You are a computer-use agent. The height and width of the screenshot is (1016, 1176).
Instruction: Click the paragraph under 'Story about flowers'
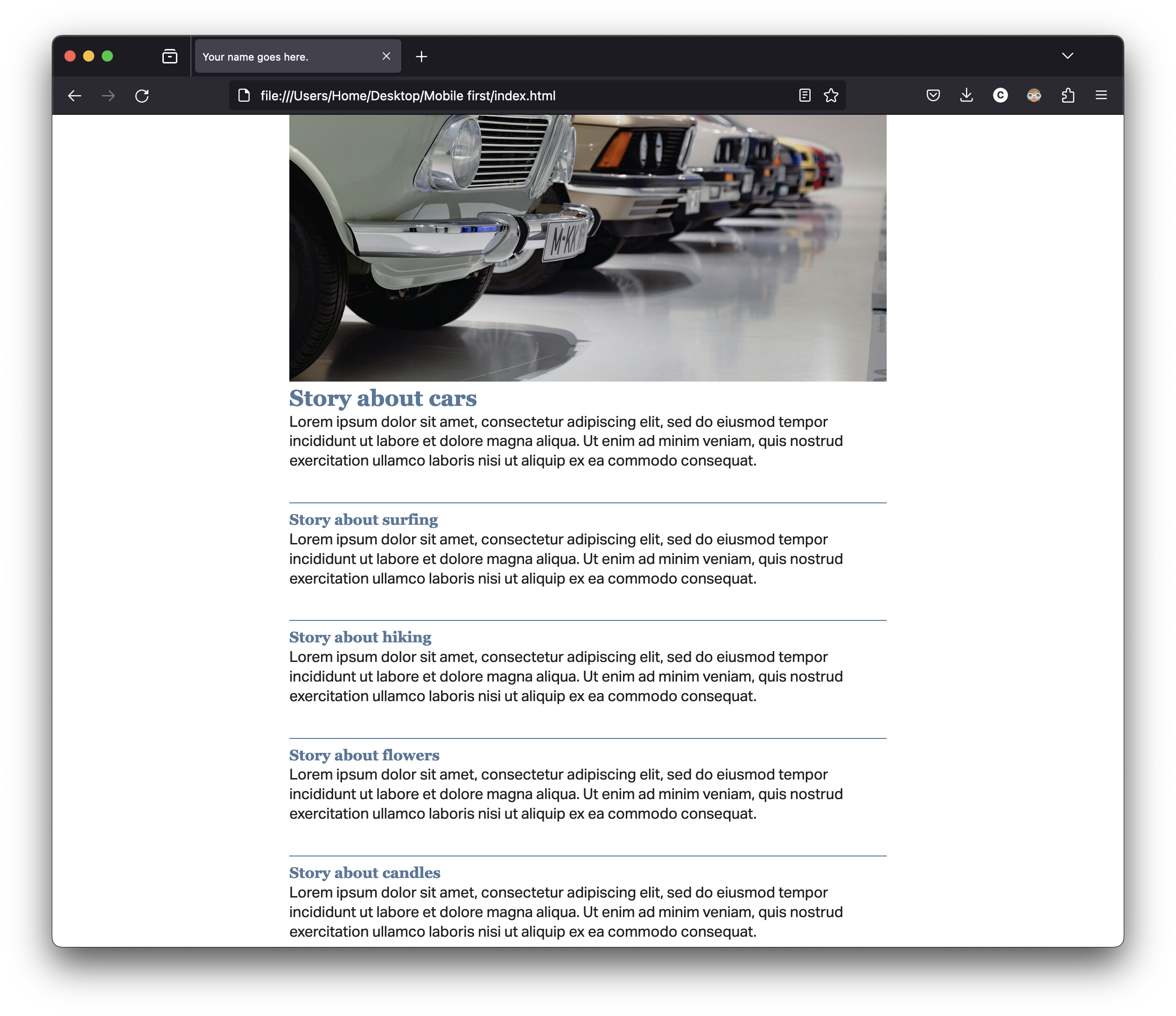click(x=566, y=794)
